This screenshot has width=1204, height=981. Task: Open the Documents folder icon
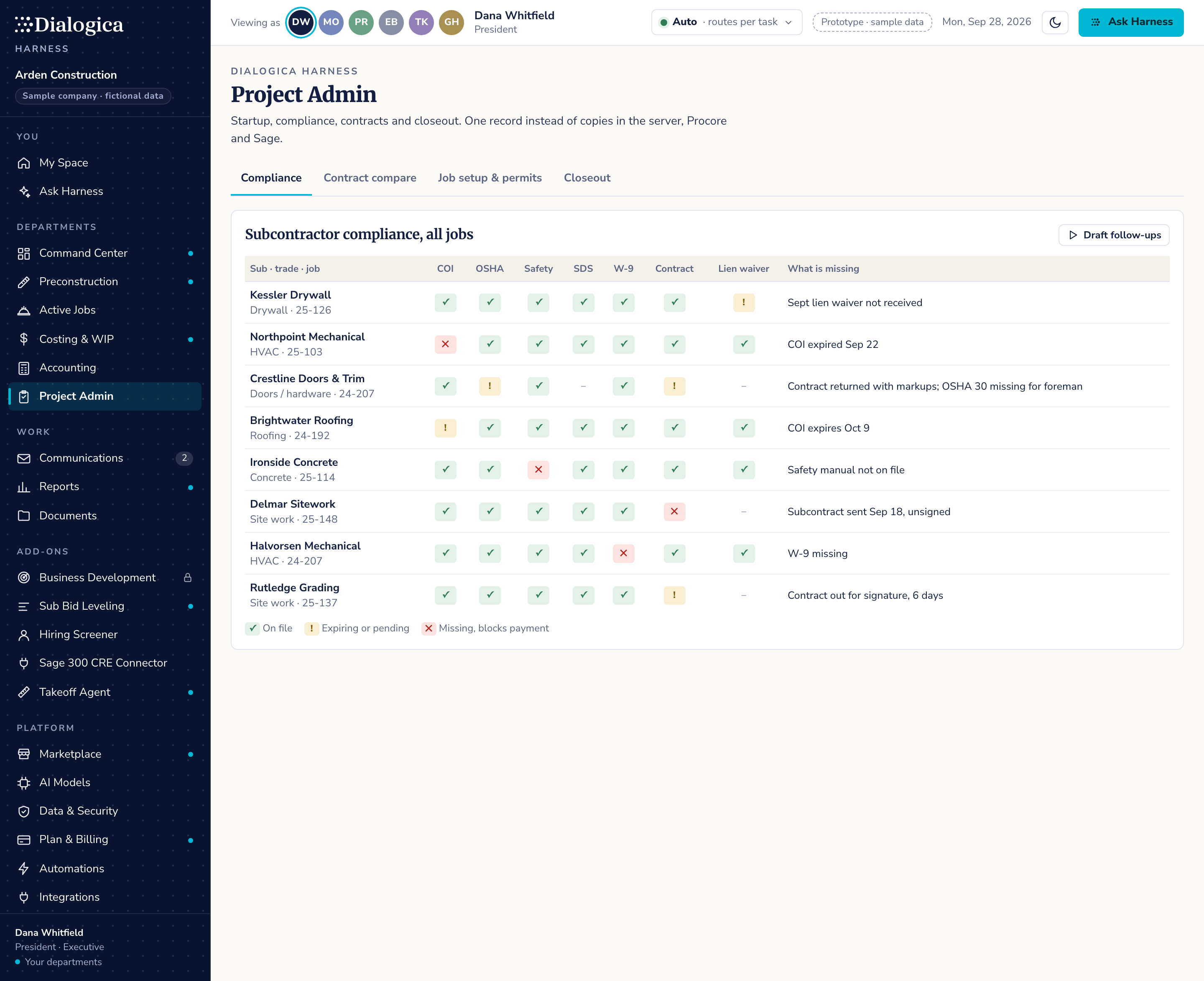(x=24, y=516)
